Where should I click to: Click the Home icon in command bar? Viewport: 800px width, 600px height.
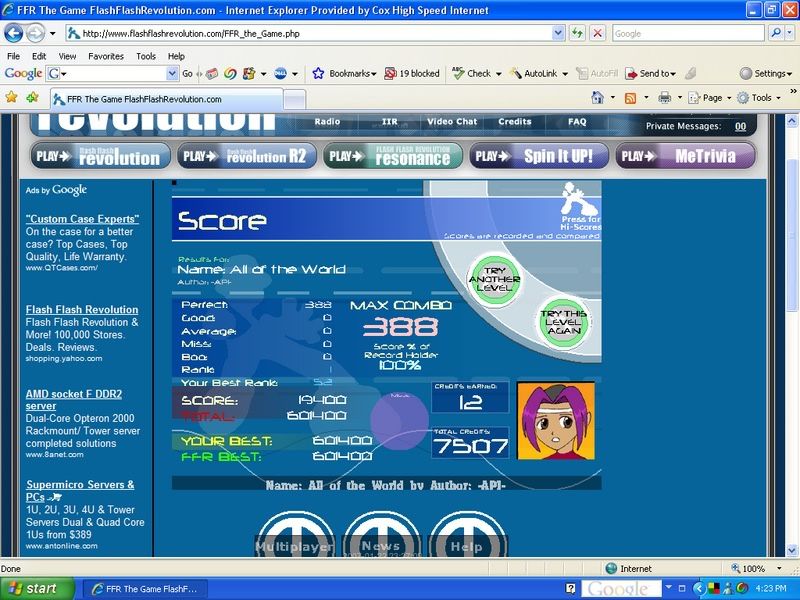pos(597,98)
